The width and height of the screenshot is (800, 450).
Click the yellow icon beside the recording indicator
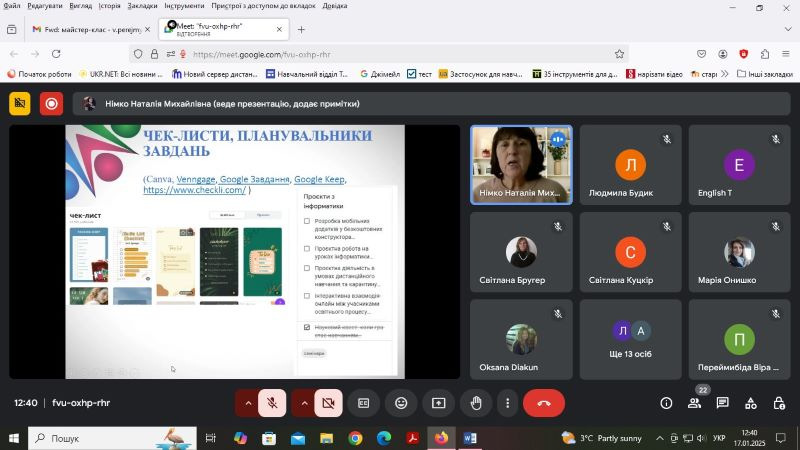(20, 104)
